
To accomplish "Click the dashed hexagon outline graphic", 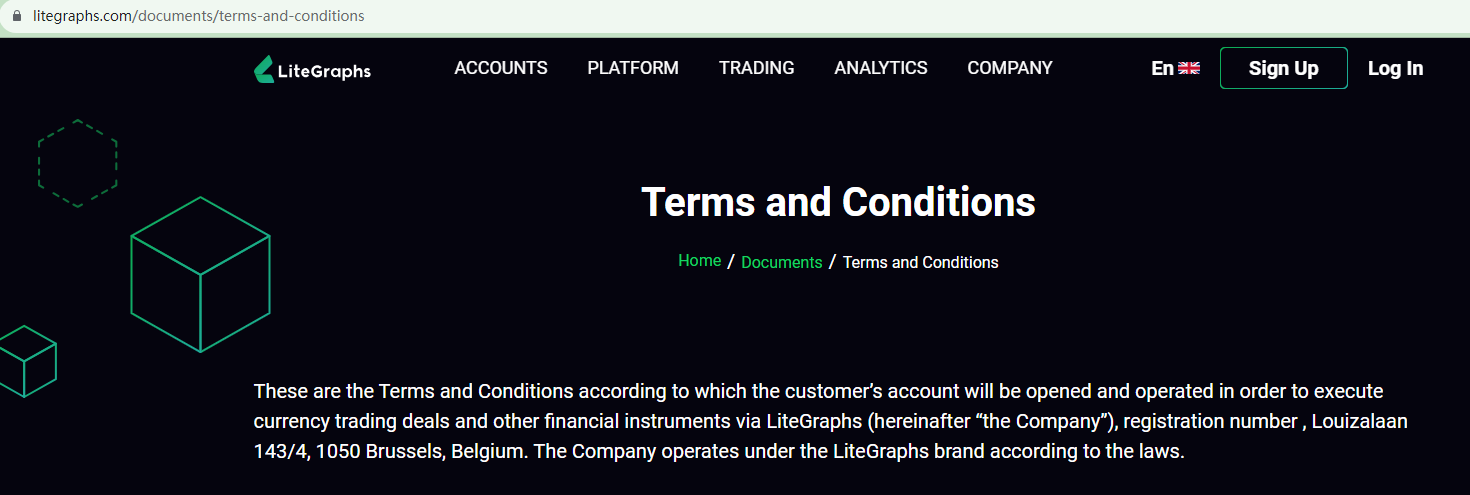I will 78,163.
